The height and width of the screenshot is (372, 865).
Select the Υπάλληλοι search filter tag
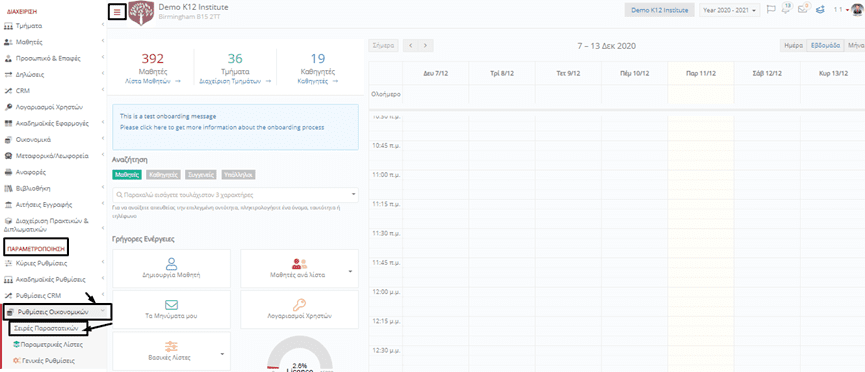point(238,174)
